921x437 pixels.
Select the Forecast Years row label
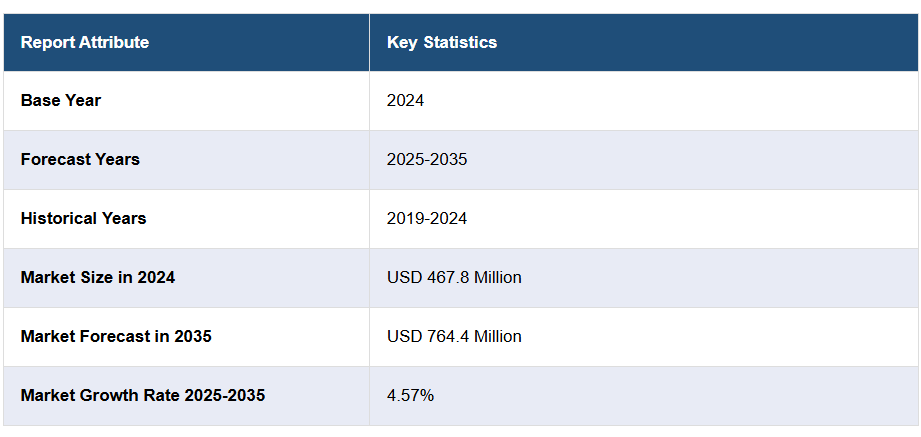coord(80,159)
